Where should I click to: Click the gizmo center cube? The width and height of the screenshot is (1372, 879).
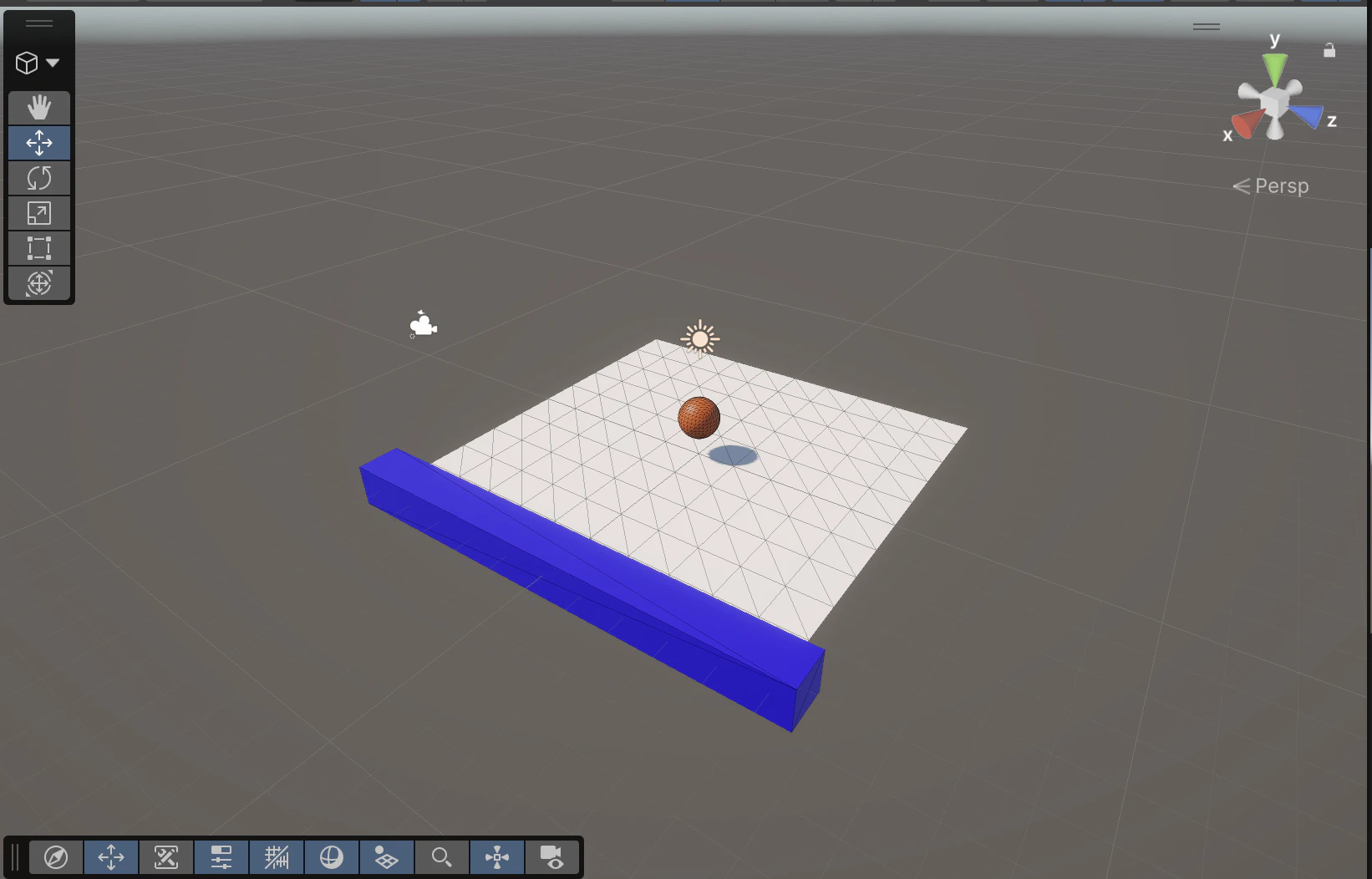coord(1274,104)
